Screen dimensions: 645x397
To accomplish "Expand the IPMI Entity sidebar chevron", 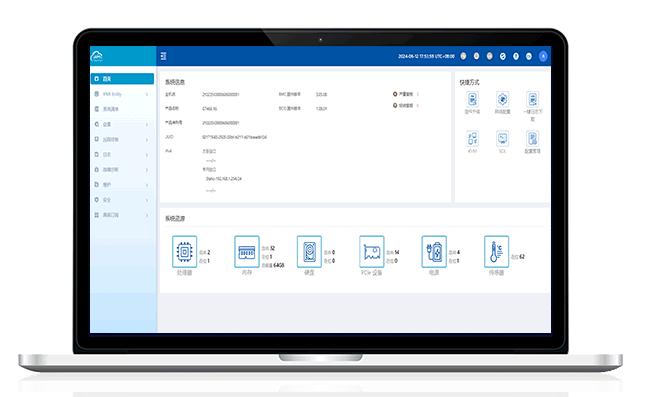I will click(147, 94).
